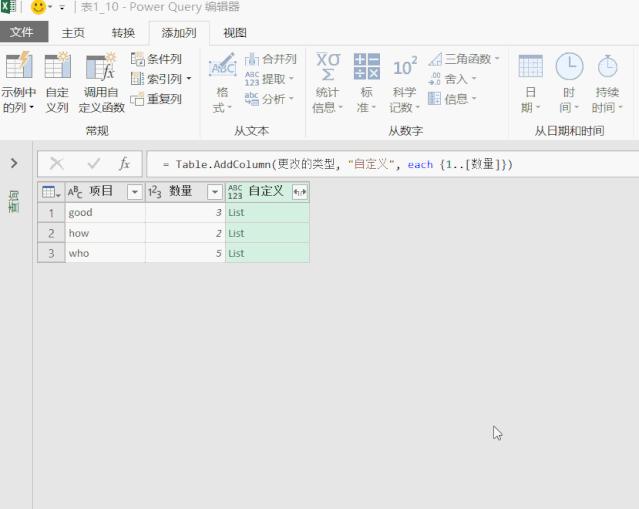This screenshot has width=639, height=509.
Task: Open the 科学记数 scientific icon
Action: [405, 66]
